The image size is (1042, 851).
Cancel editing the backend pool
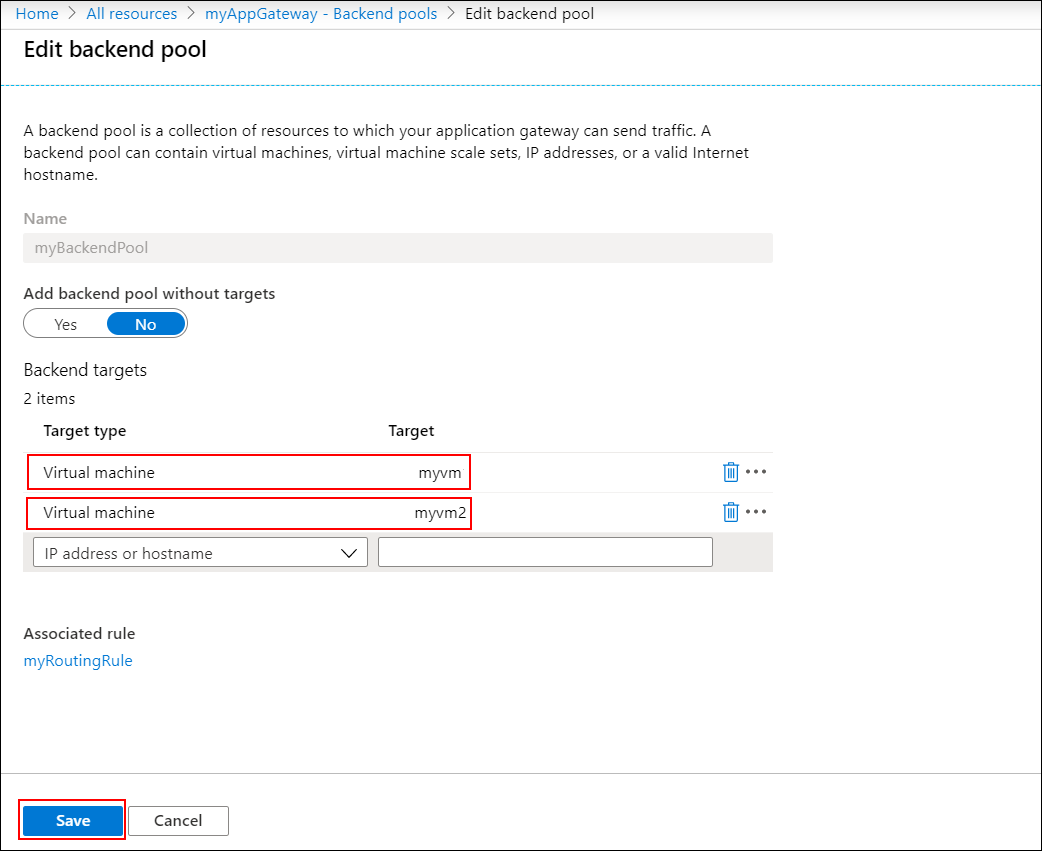point(178,820)
